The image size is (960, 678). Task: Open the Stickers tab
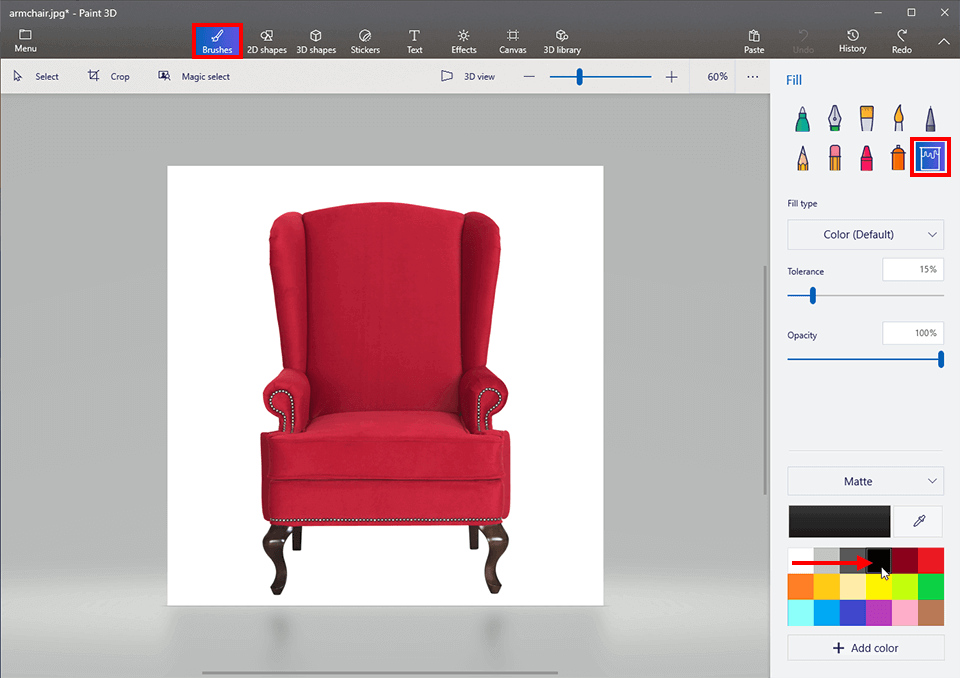pos(365,41)
